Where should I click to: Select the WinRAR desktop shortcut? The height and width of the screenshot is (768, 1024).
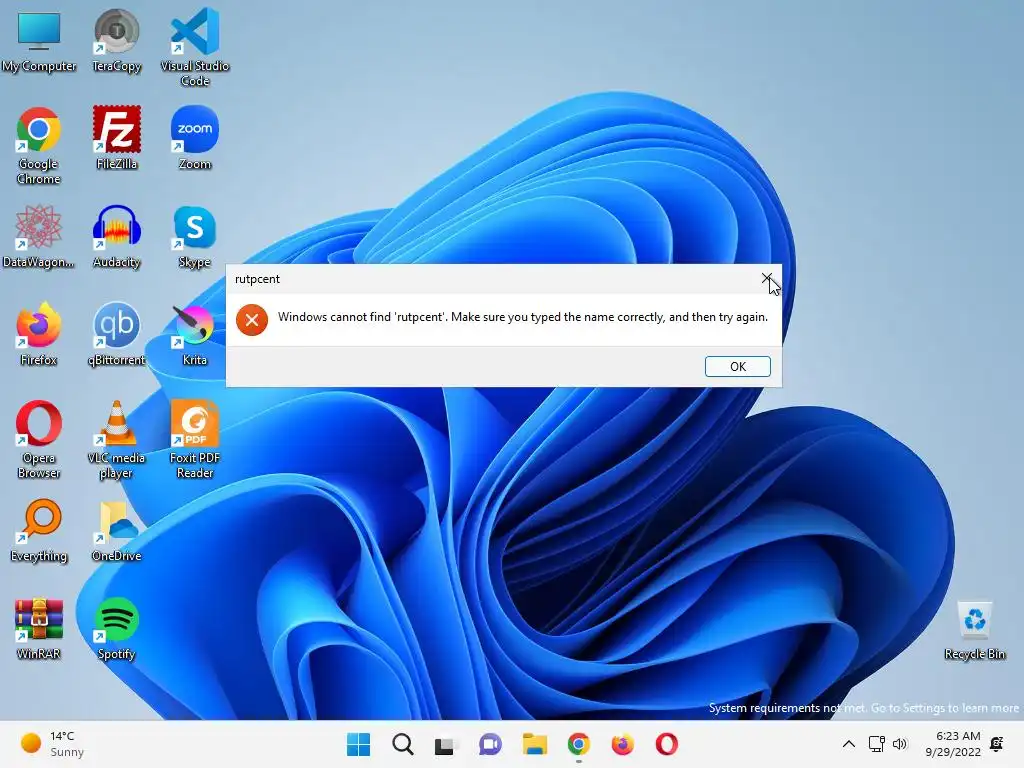tap(39, 628)
